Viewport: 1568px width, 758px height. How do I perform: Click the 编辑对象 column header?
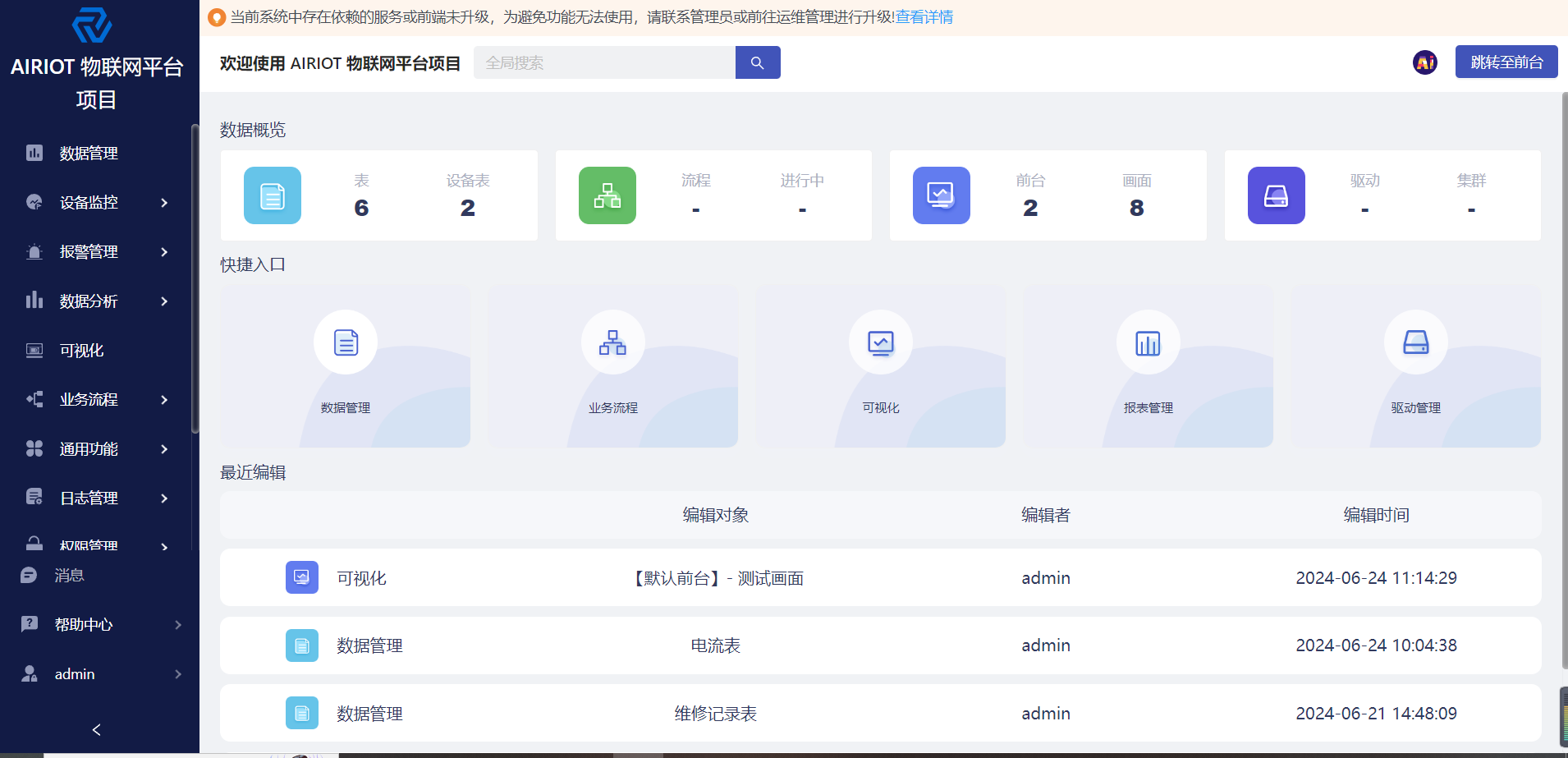pos(716,515)
